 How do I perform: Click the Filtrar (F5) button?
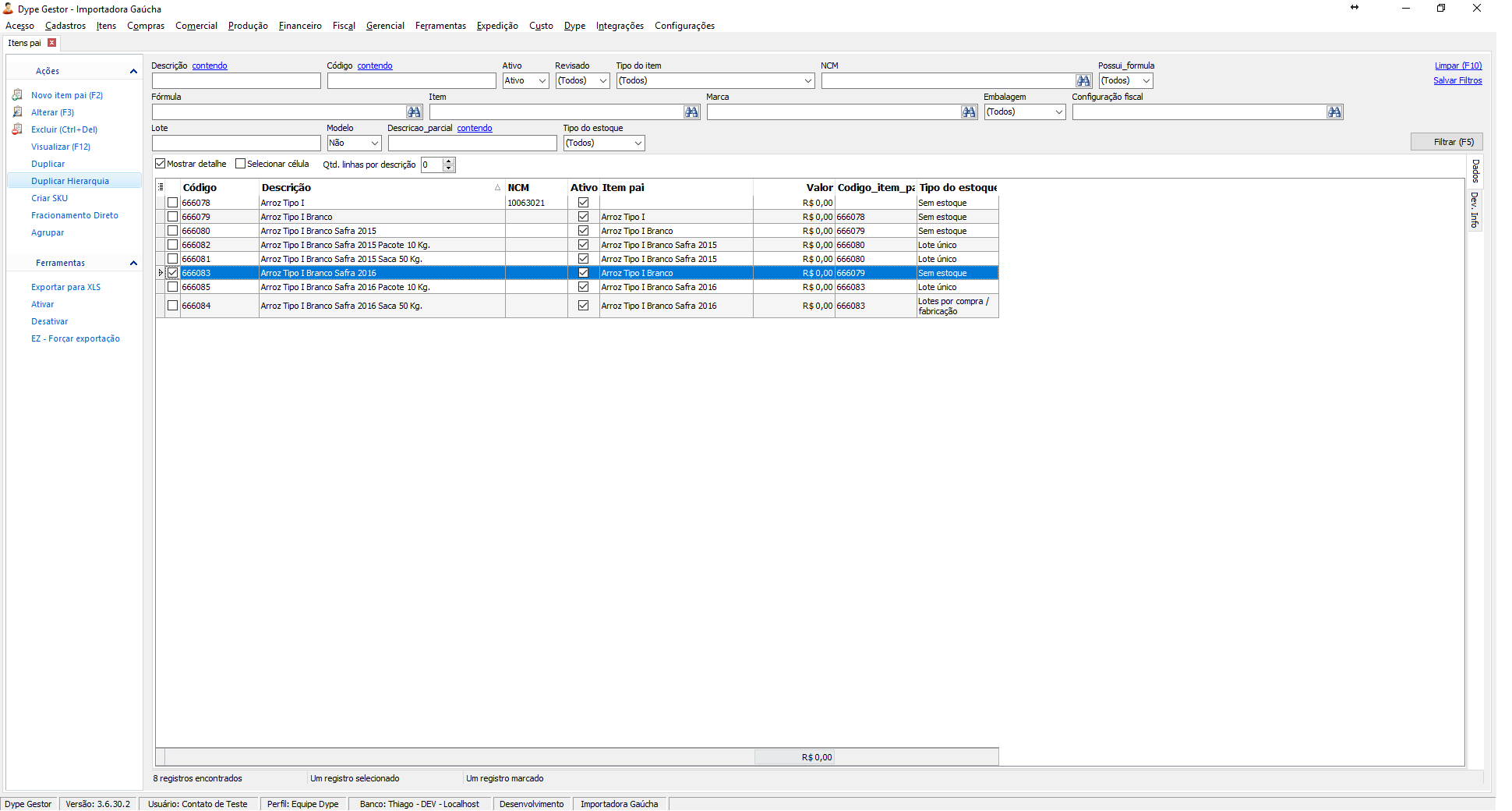[1447, 142]
